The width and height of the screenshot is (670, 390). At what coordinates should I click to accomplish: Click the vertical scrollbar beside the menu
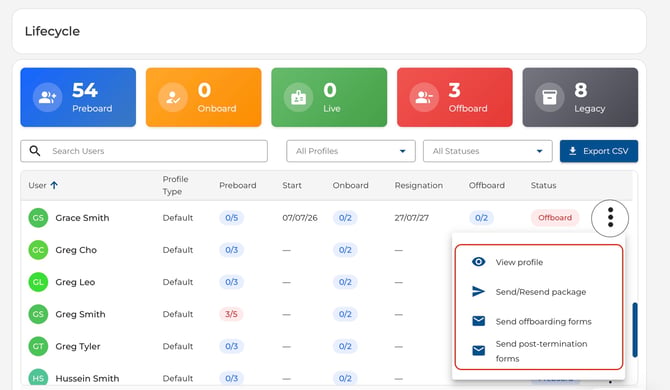click(635, 330)
